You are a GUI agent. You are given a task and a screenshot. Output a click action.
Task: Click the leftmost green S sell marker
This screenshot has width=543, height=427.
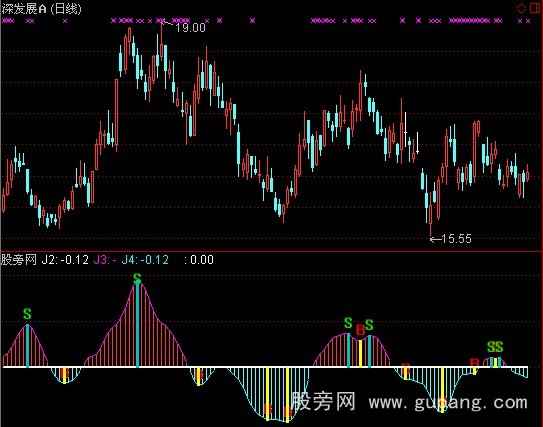click(27, 314)
